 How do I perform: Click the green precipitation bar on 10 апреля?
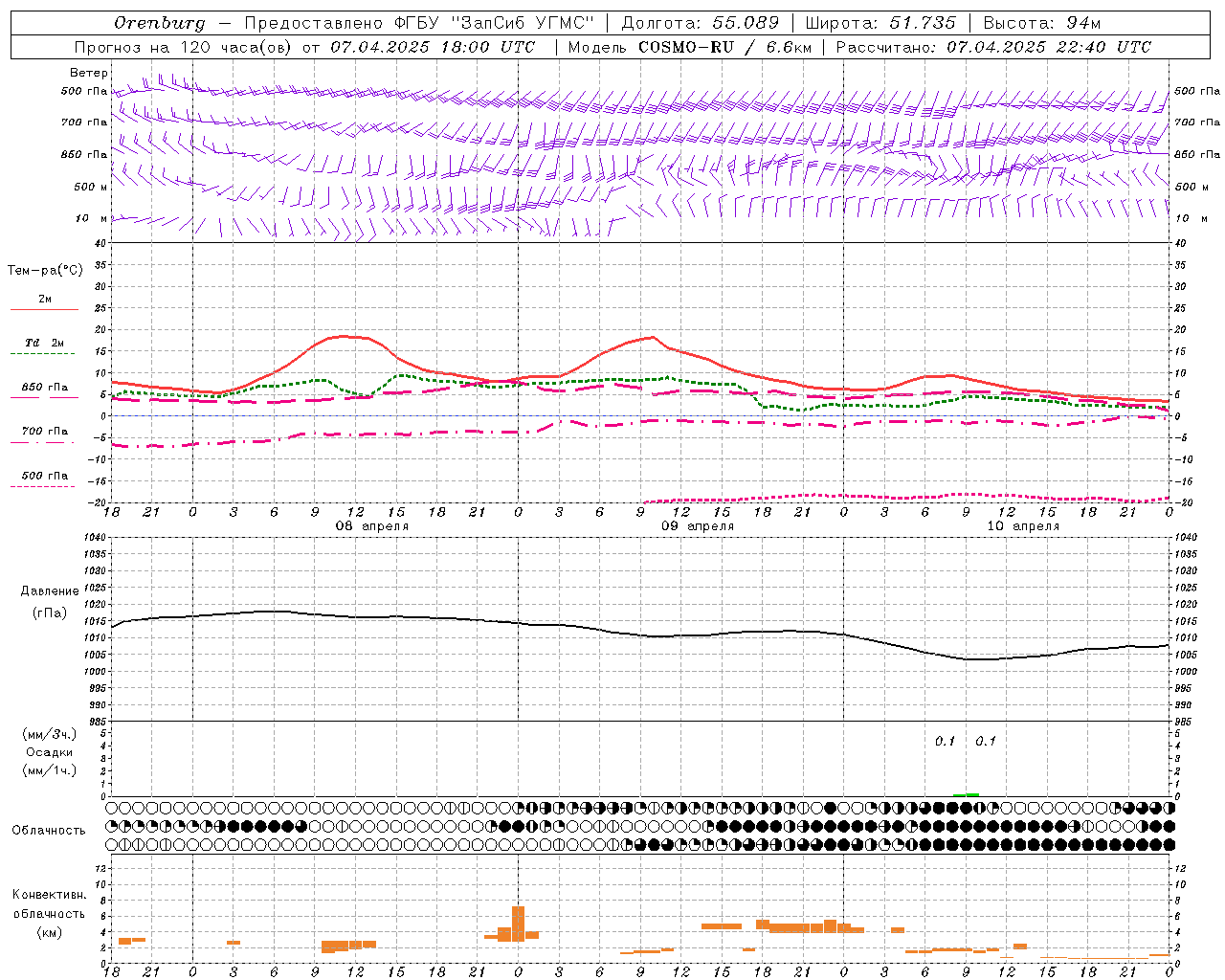(x=967, y=794)
